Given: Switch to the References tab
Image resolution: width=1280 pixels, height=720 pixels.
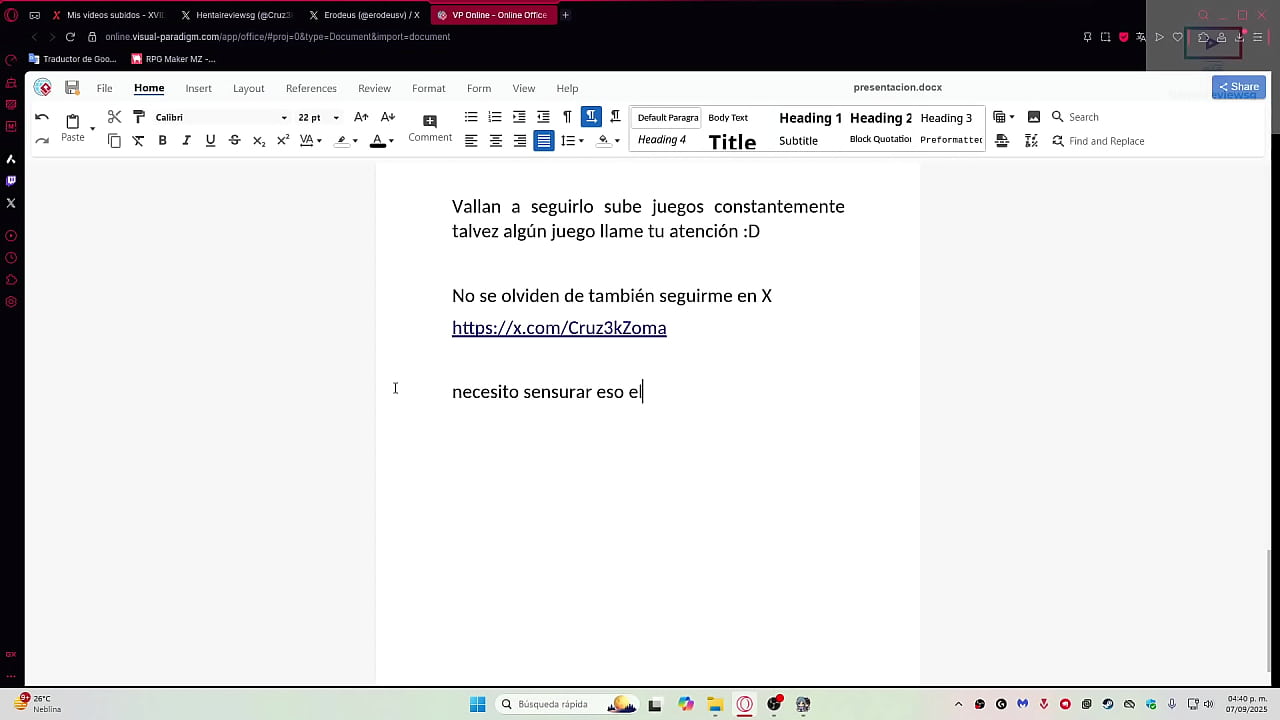Looking at the screenshot, I should pyautogui.click(x=311, y=88).
